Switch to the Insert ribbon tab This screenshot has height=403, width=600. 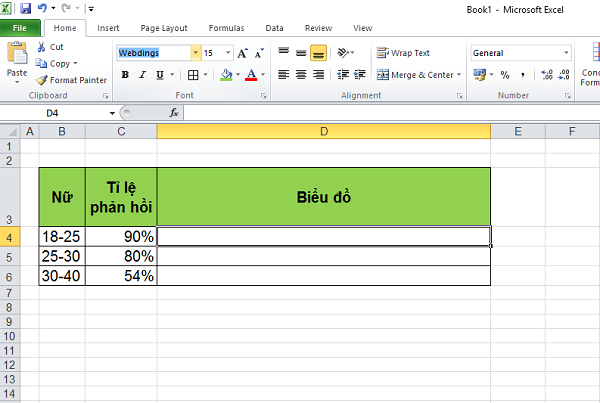pos(109,28)
